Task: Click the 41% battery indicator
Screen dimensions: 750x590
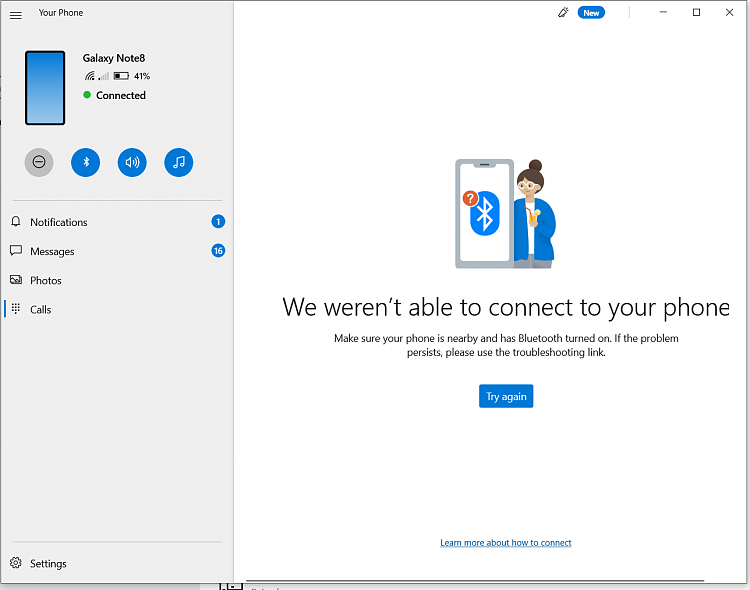Action: (x=132, y=76)
